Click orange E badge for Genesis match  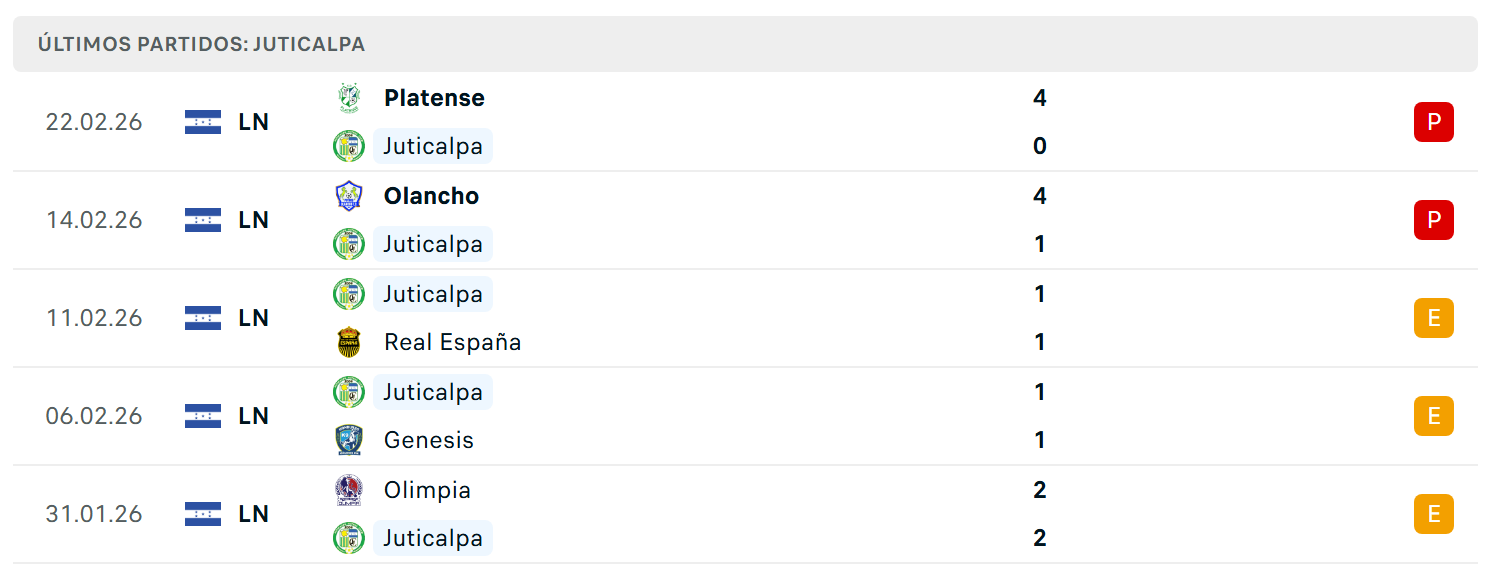click(1433, 416)
